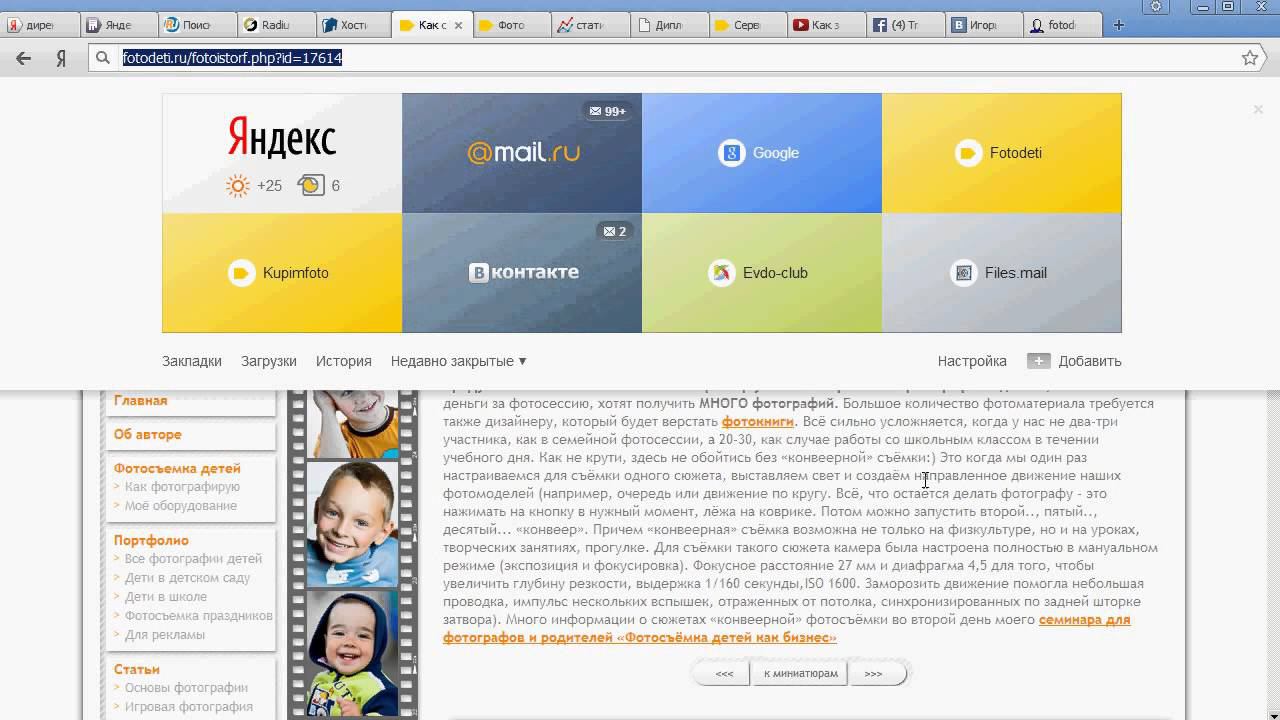The image size is (1280, 720).
Task: Open Об авторе sidebar link
Action: pyautogui.click(x=148, y=434)
